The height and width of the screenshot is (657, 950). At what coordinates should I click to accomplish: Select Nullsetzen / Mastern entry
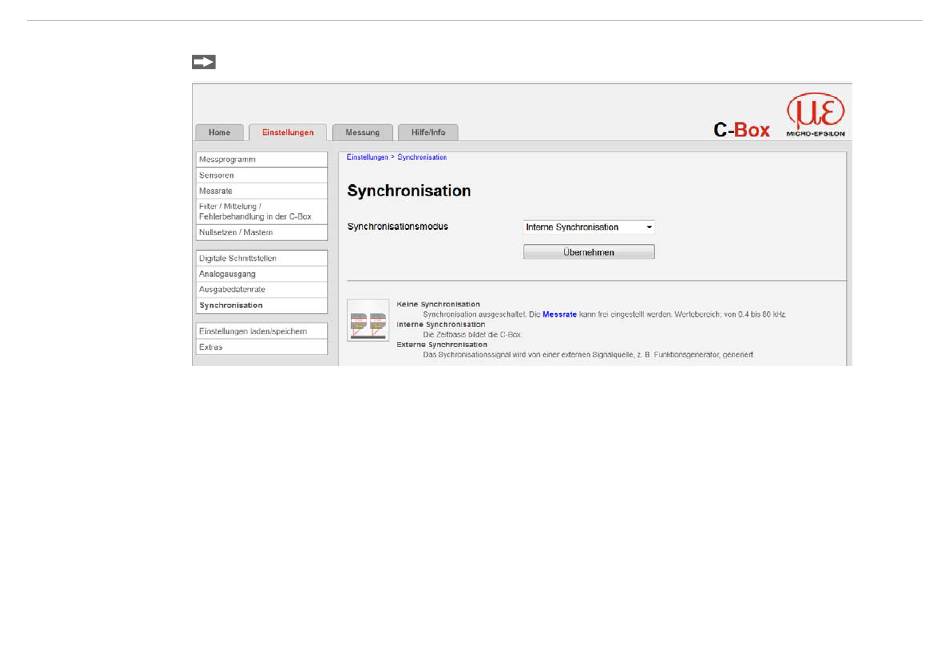coord(262,232)
